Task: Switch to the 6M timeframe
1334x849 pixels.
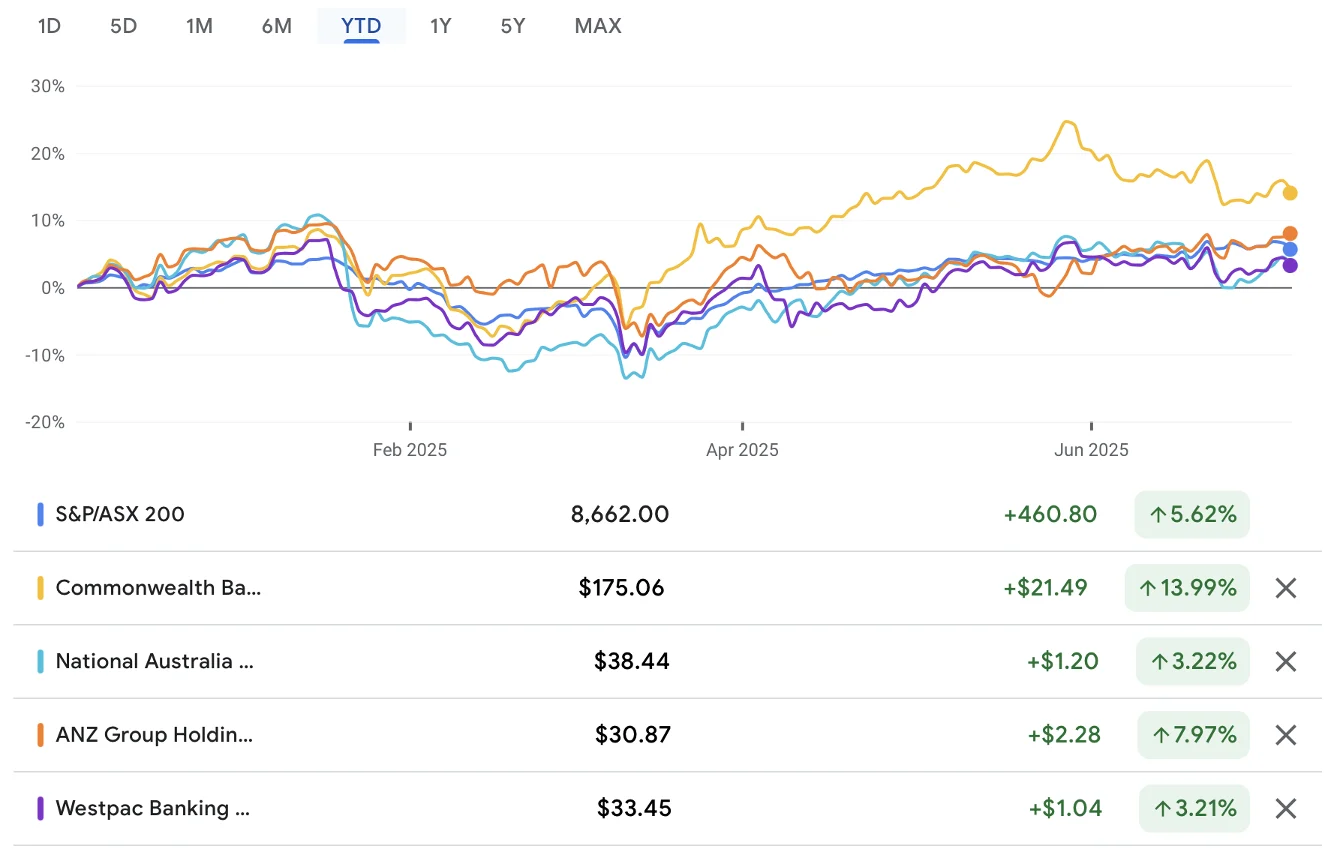Action: coord(276,26)
